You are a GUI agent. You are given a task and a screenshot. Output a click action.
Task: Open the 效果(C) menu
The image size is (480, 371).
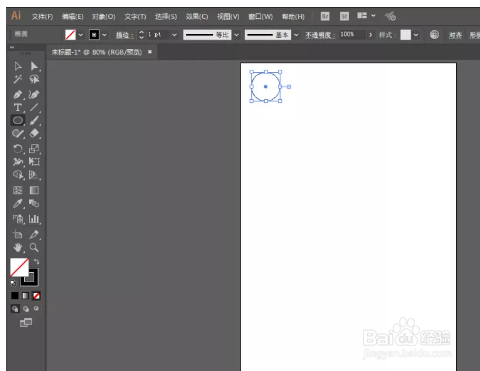click(197, 16)
